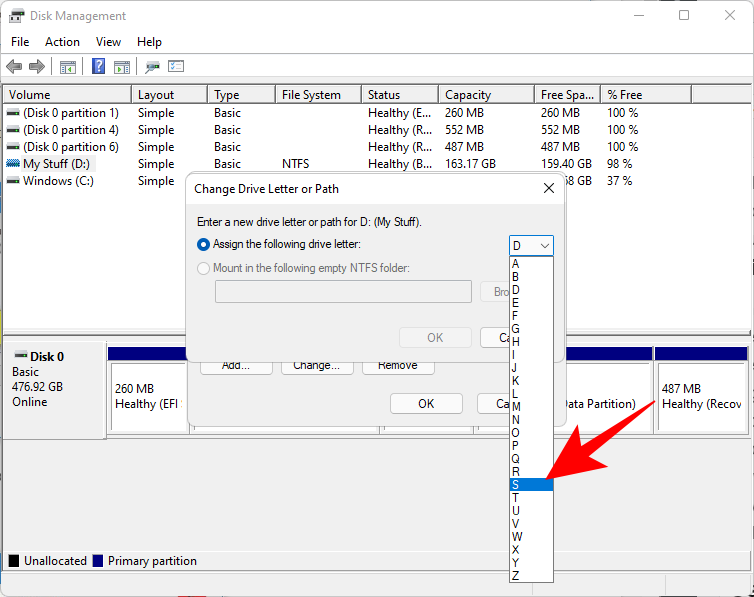Click the Change... button

coord(316,366)
